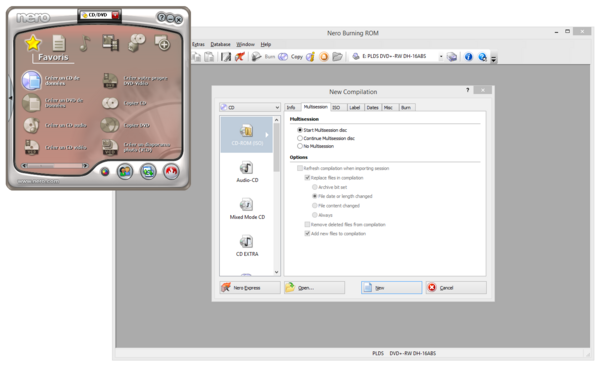Screen dimensions: 600x365
Task: Expand the StartSmart left side panel arrow
Action: point(10,98)
